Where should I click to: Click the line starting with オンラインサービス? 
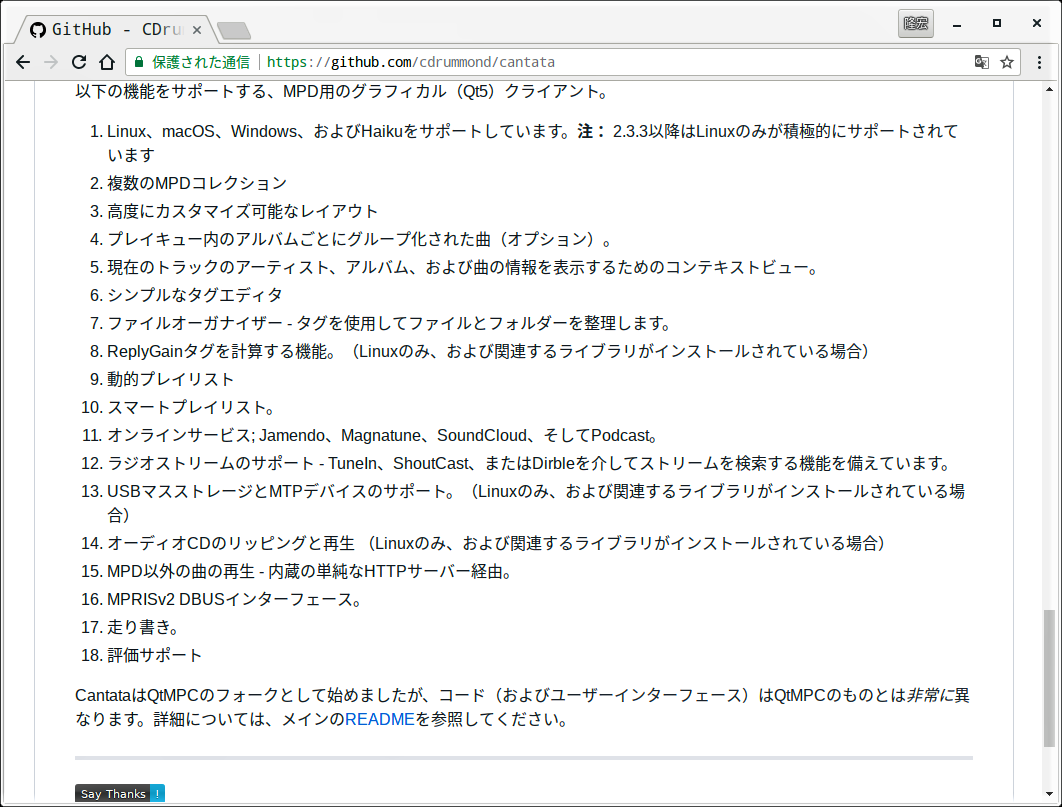tap(383, 435)
